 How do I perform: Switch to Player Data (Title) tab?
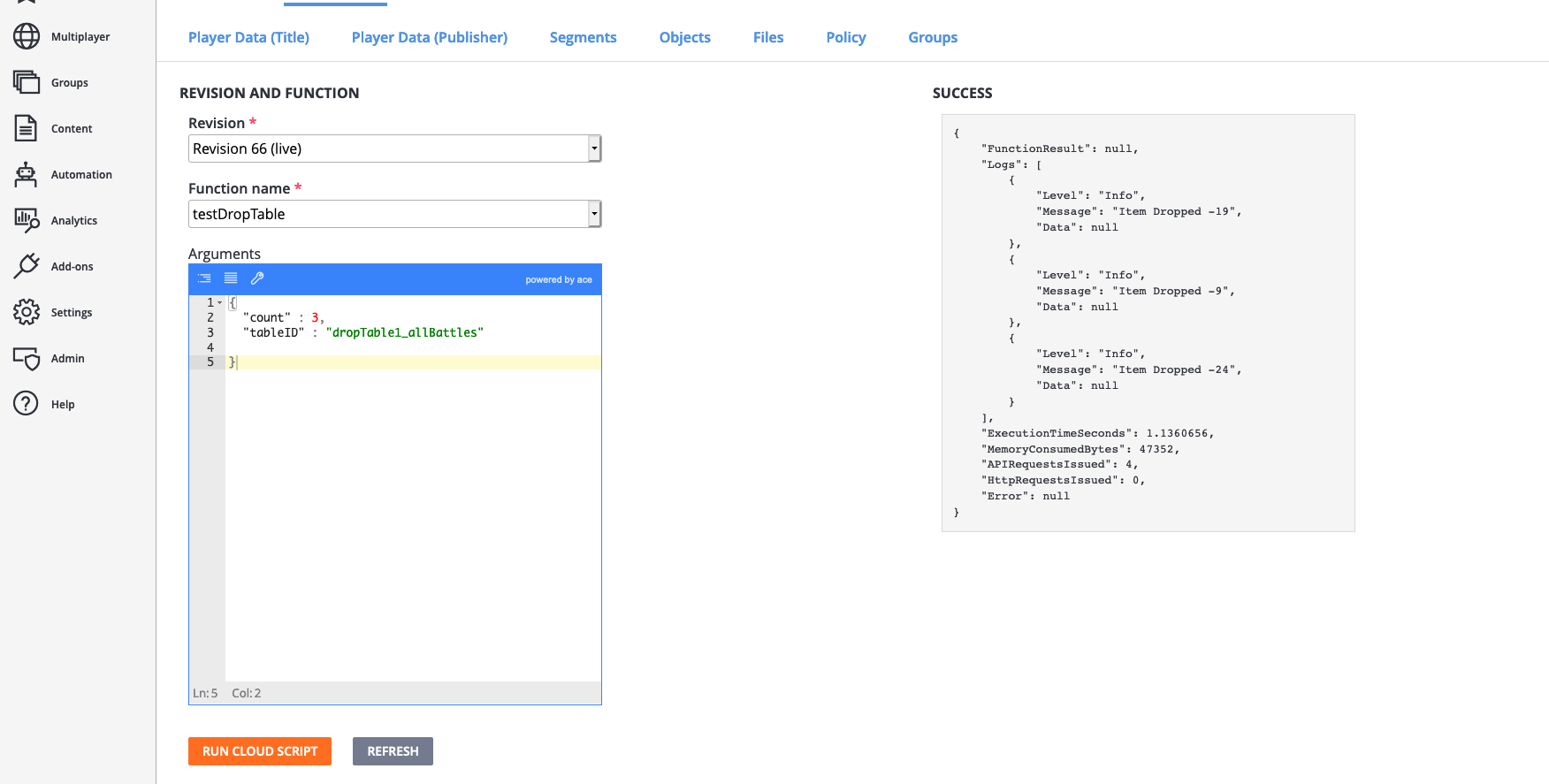coord(248,37)
